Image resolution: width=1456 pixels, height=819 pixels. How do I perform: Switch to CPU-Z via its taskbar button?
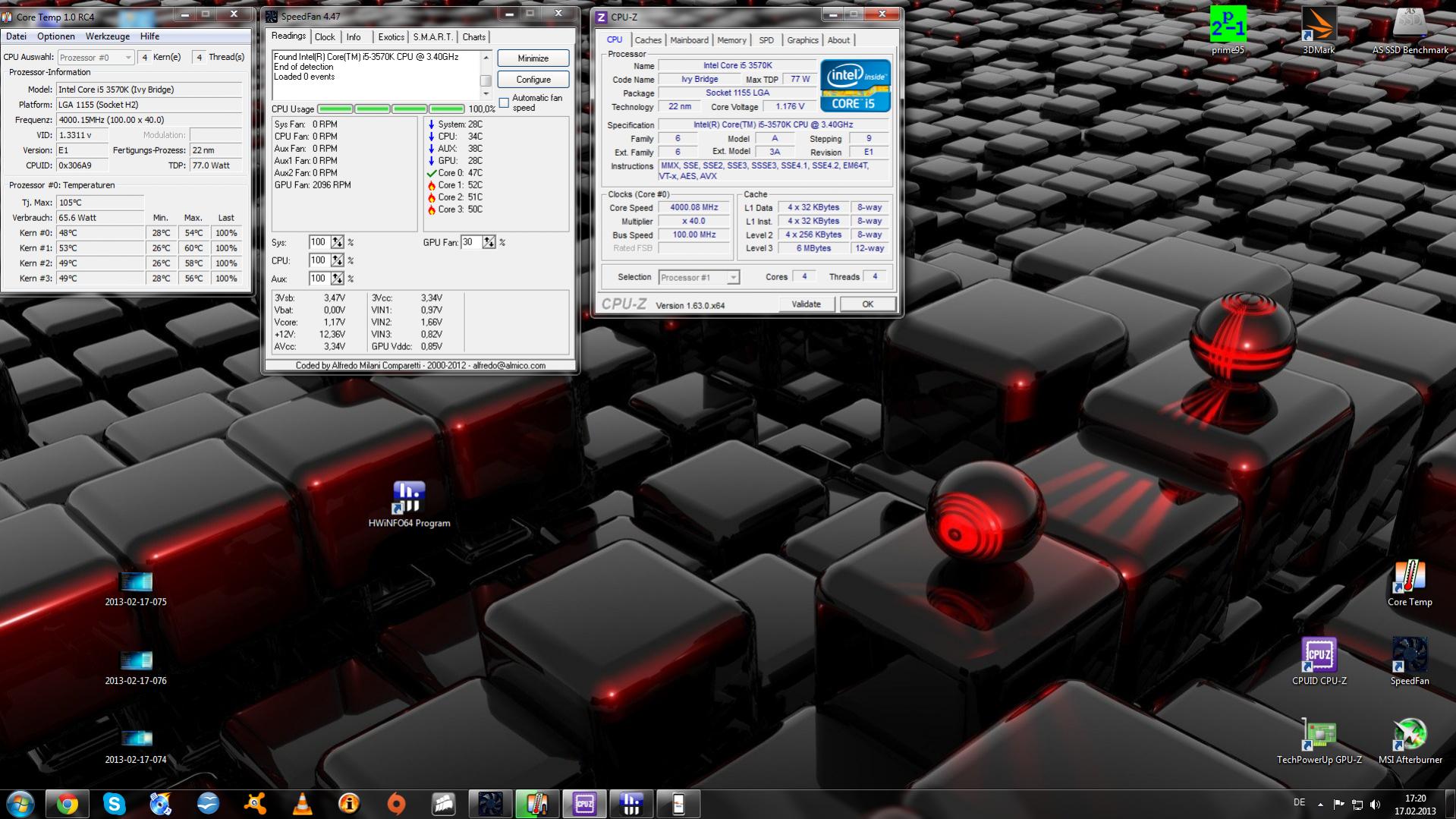pos(585,804)
